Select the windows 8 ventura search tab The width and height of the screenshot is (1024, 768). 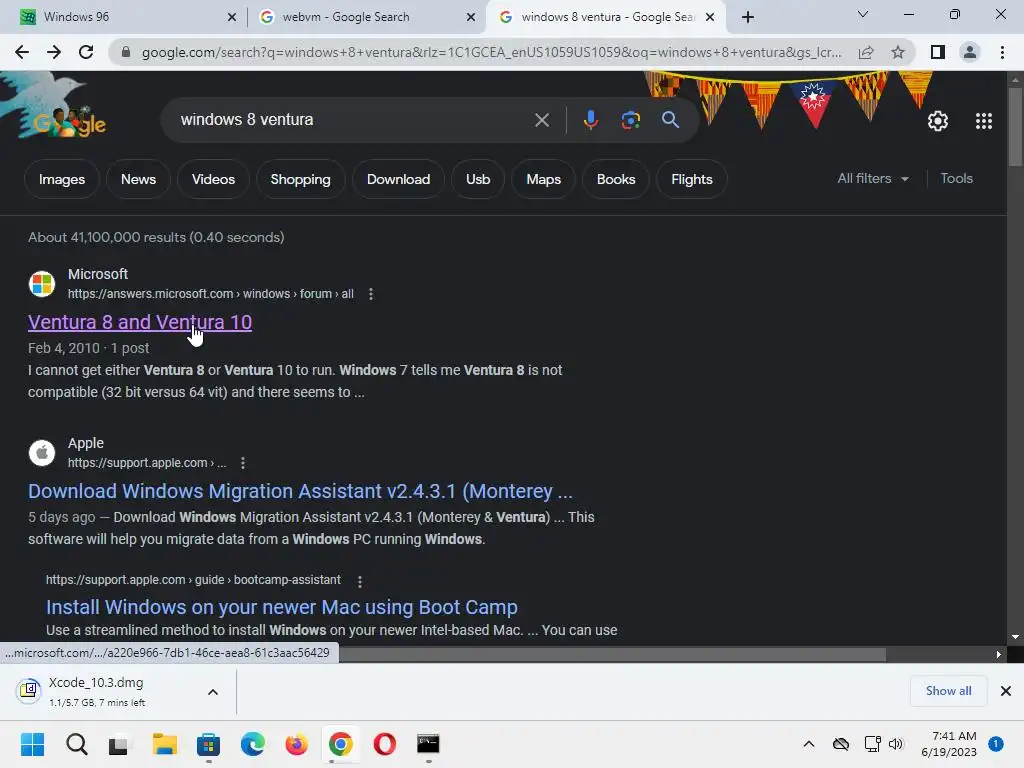[x=607, y=17]
